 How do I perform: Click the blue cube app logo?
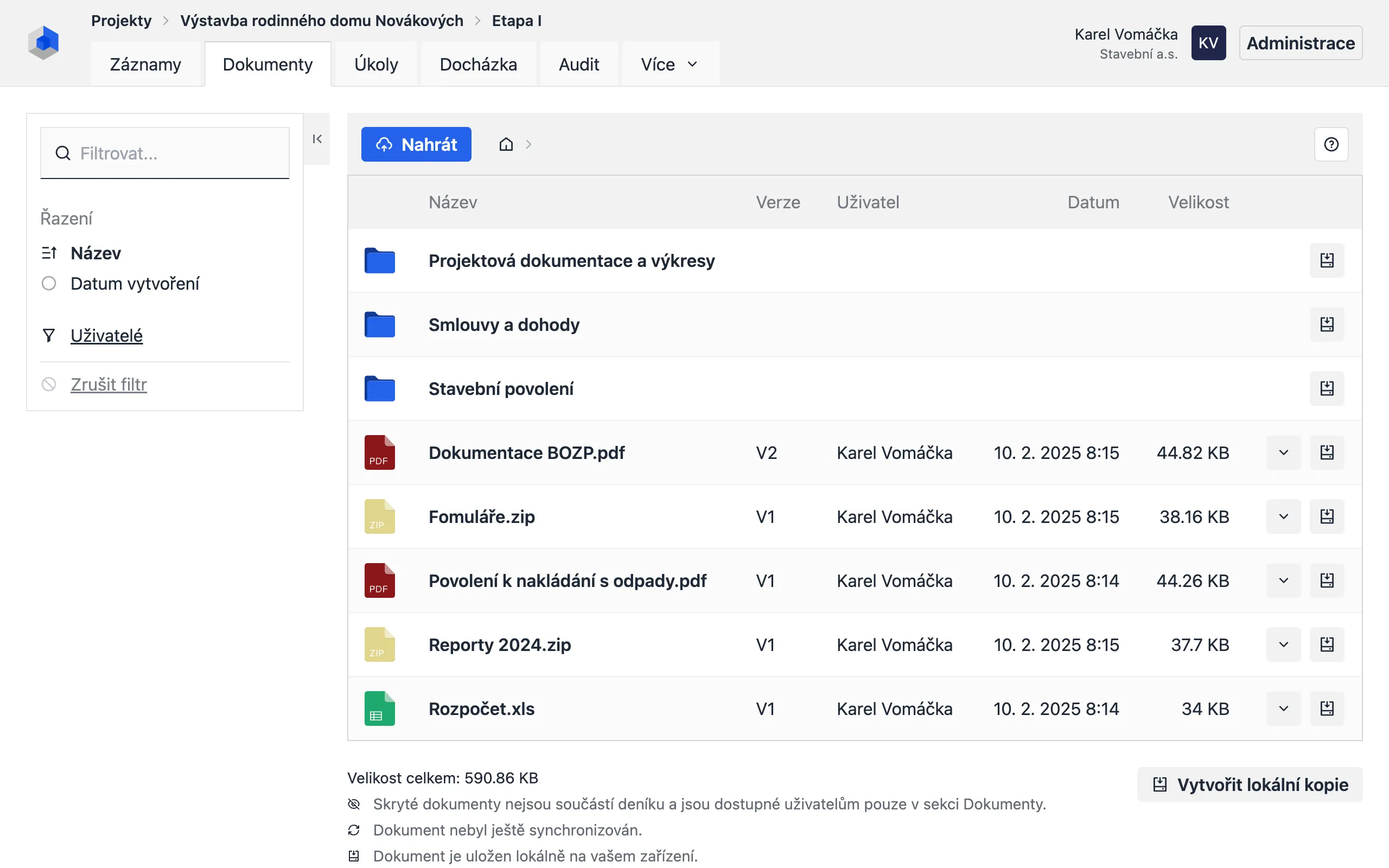43,42
